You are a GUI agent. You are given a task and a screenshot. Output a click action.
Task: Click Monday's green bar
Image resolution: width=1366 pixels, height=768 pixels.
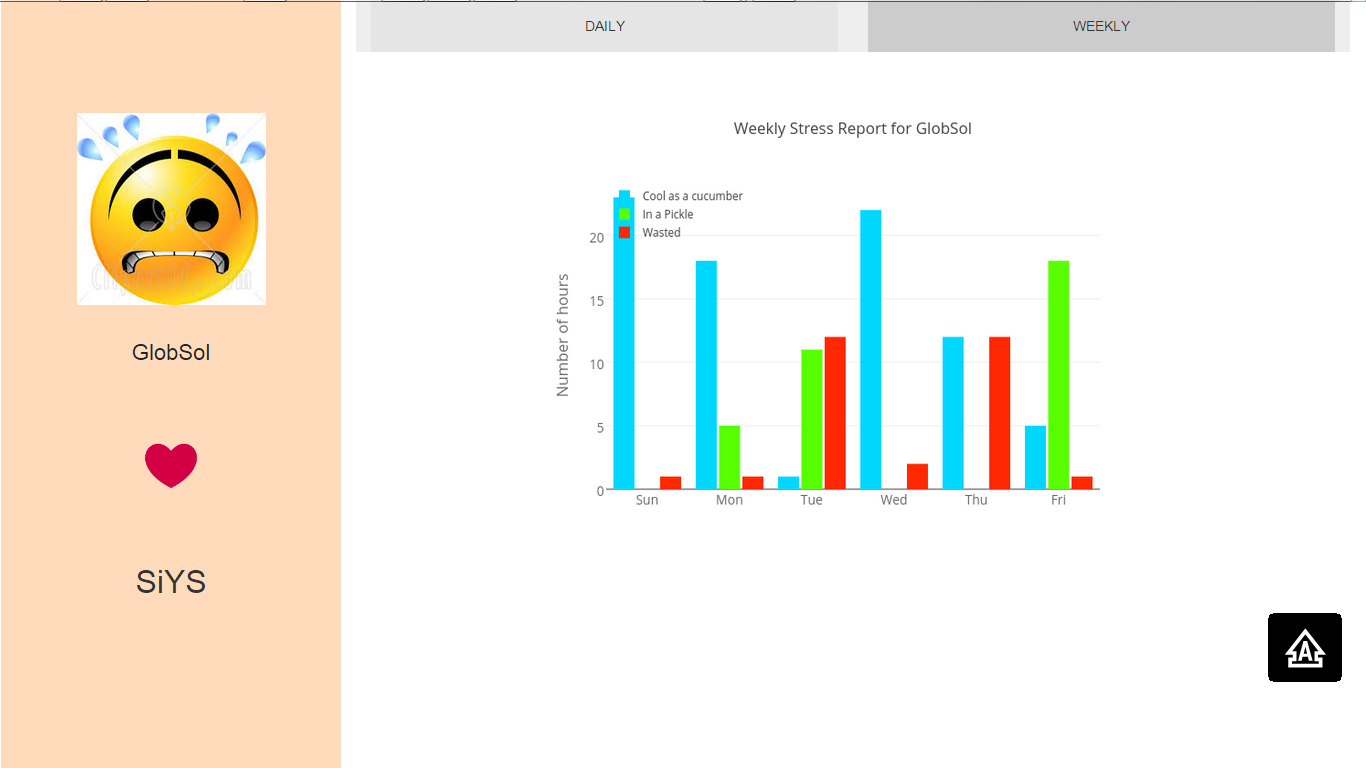(x=729, y=458)
